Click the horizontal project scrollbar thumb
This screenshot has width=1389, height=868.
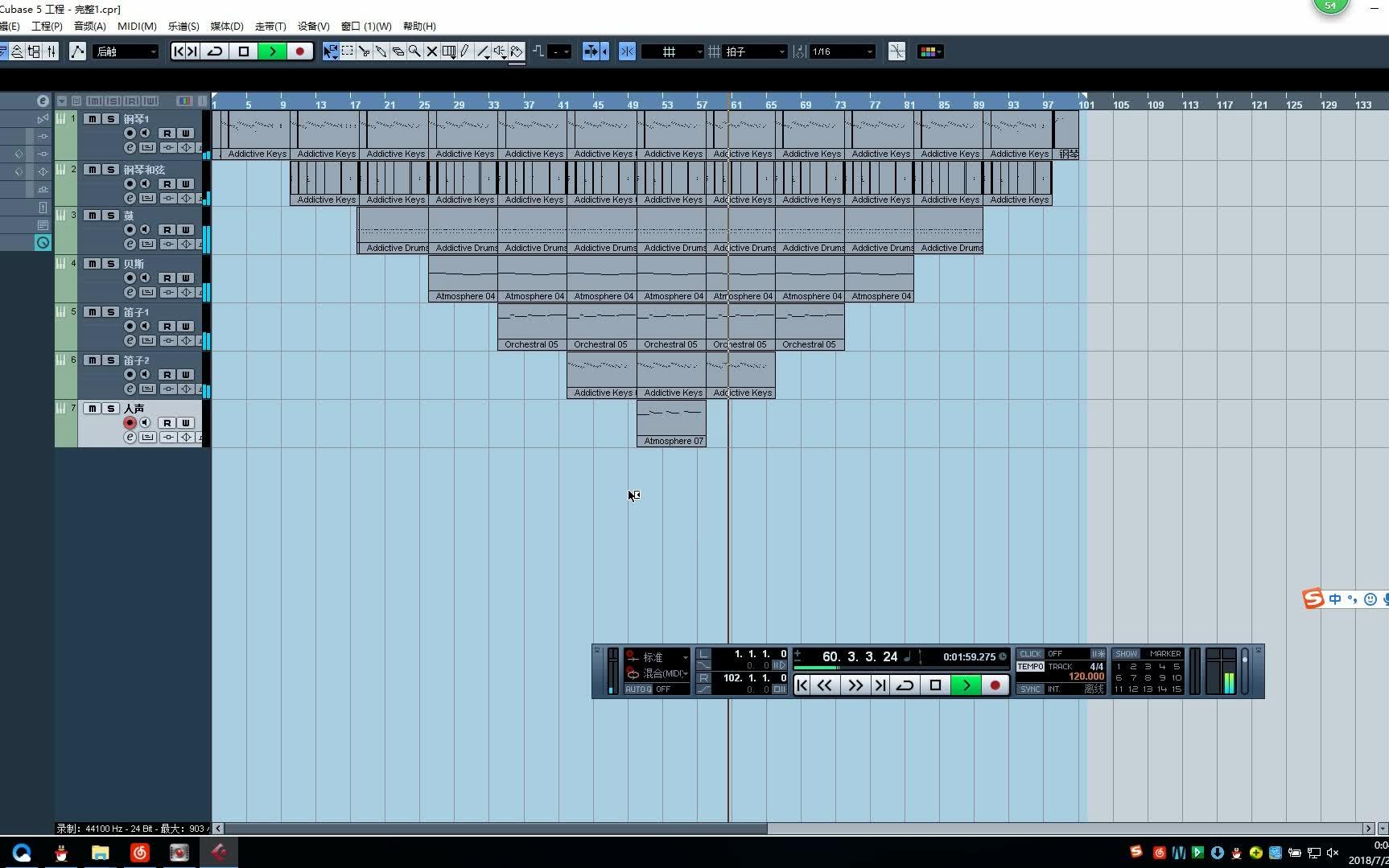tap(496, 829)
